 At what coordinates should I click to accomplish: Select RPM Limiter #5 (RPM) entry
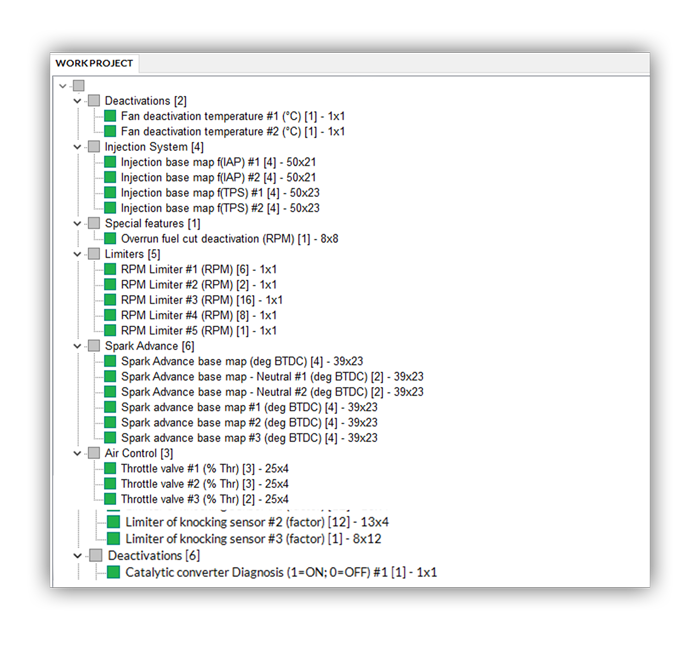click(x=198, y=331)
